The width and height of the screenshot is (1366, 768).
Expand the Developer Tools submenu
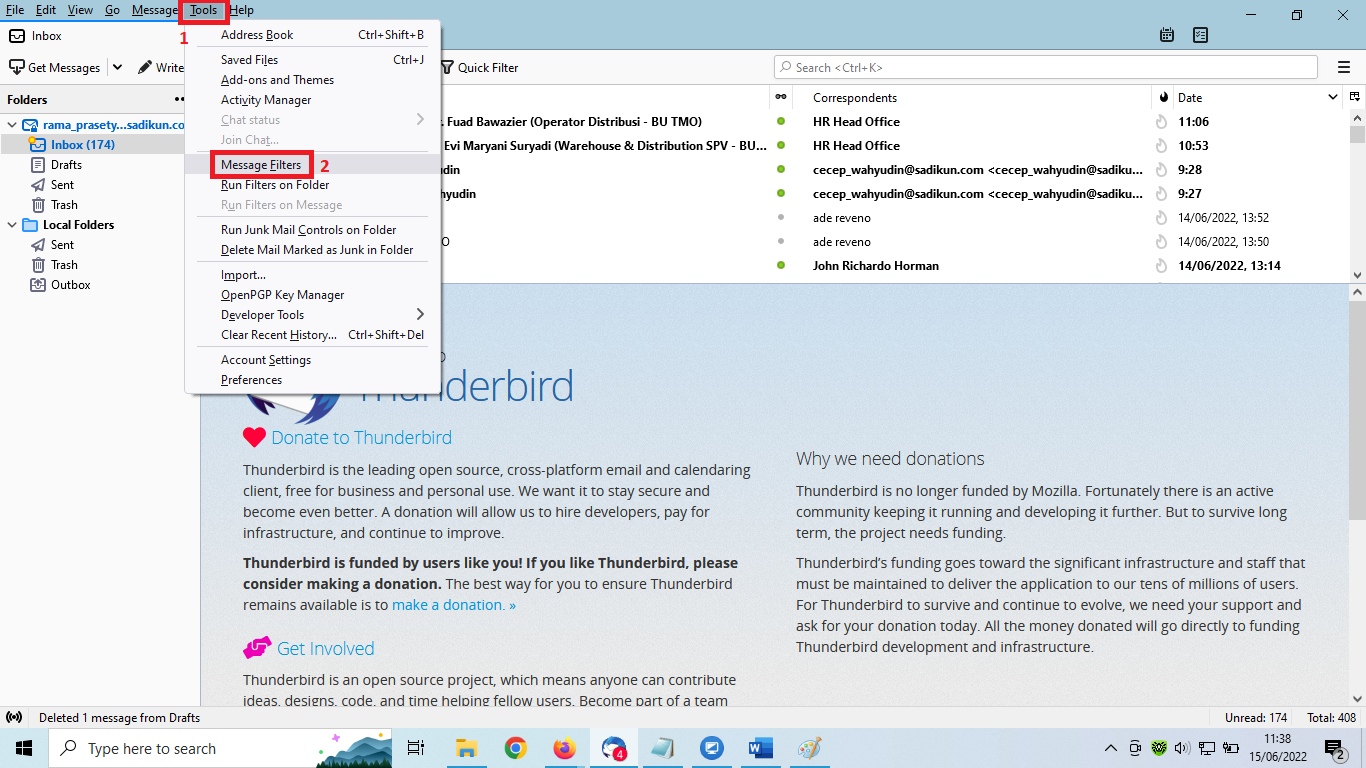(x=313, y=315)
